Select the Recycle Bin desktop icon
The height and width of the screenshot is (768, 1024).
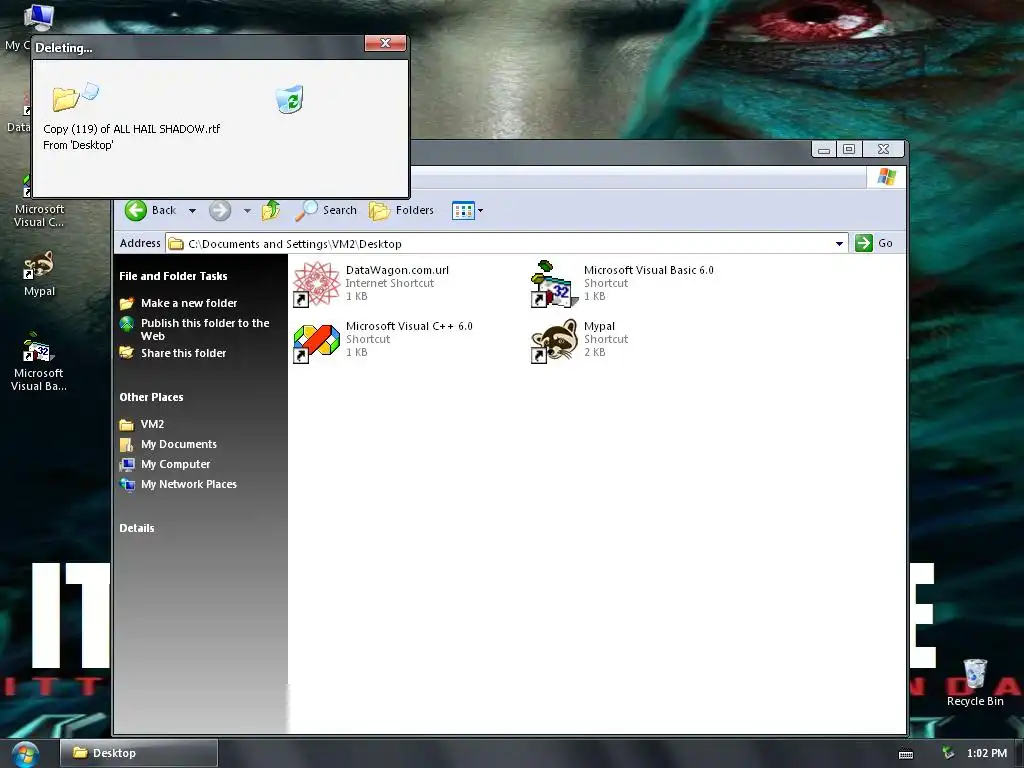coord(975,683)
